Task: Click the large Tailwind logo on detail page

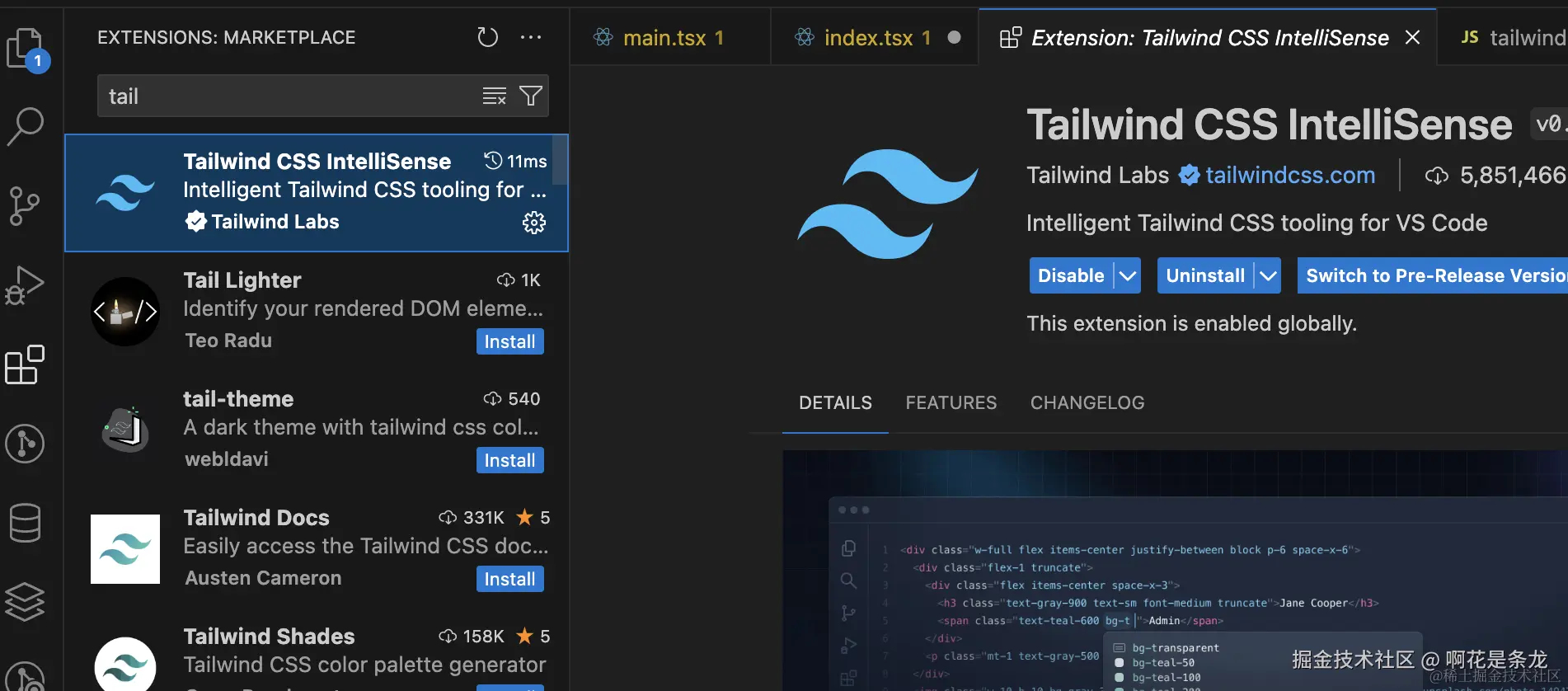Action: (x=888, y=204)
